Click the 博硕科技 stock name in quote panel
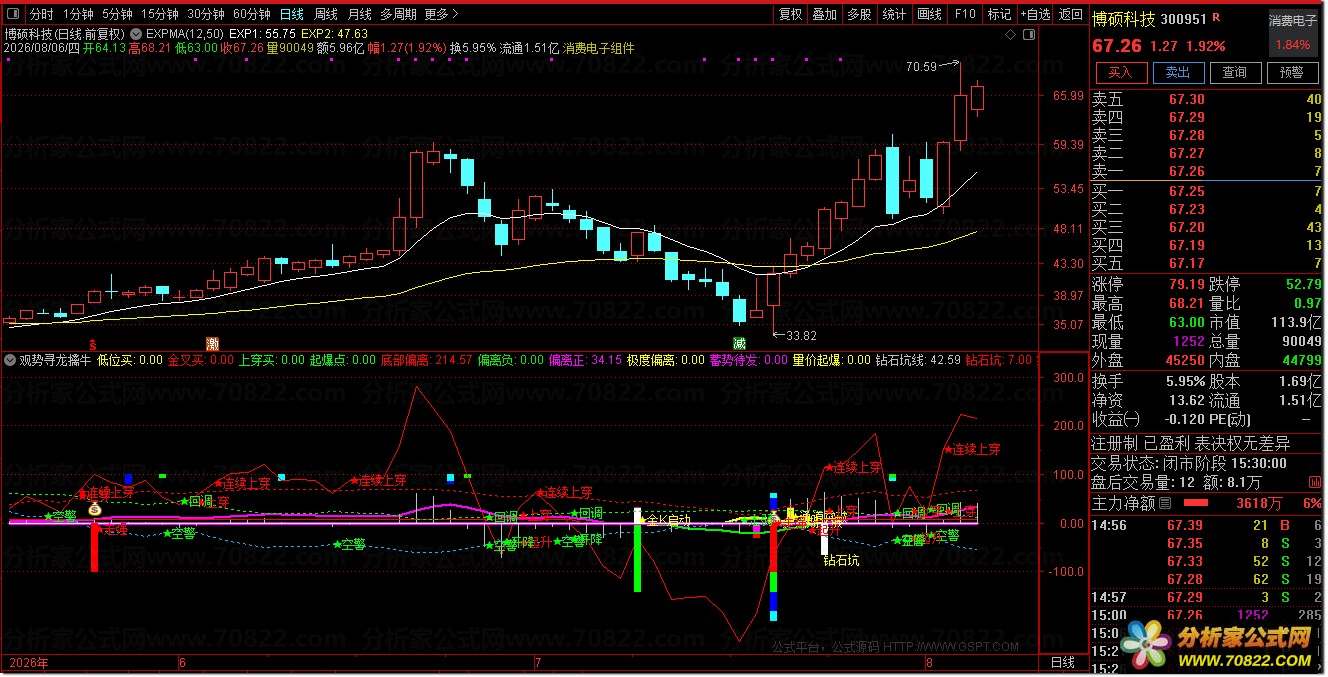Screen dimensions: 1328x677 [1123, 18]
